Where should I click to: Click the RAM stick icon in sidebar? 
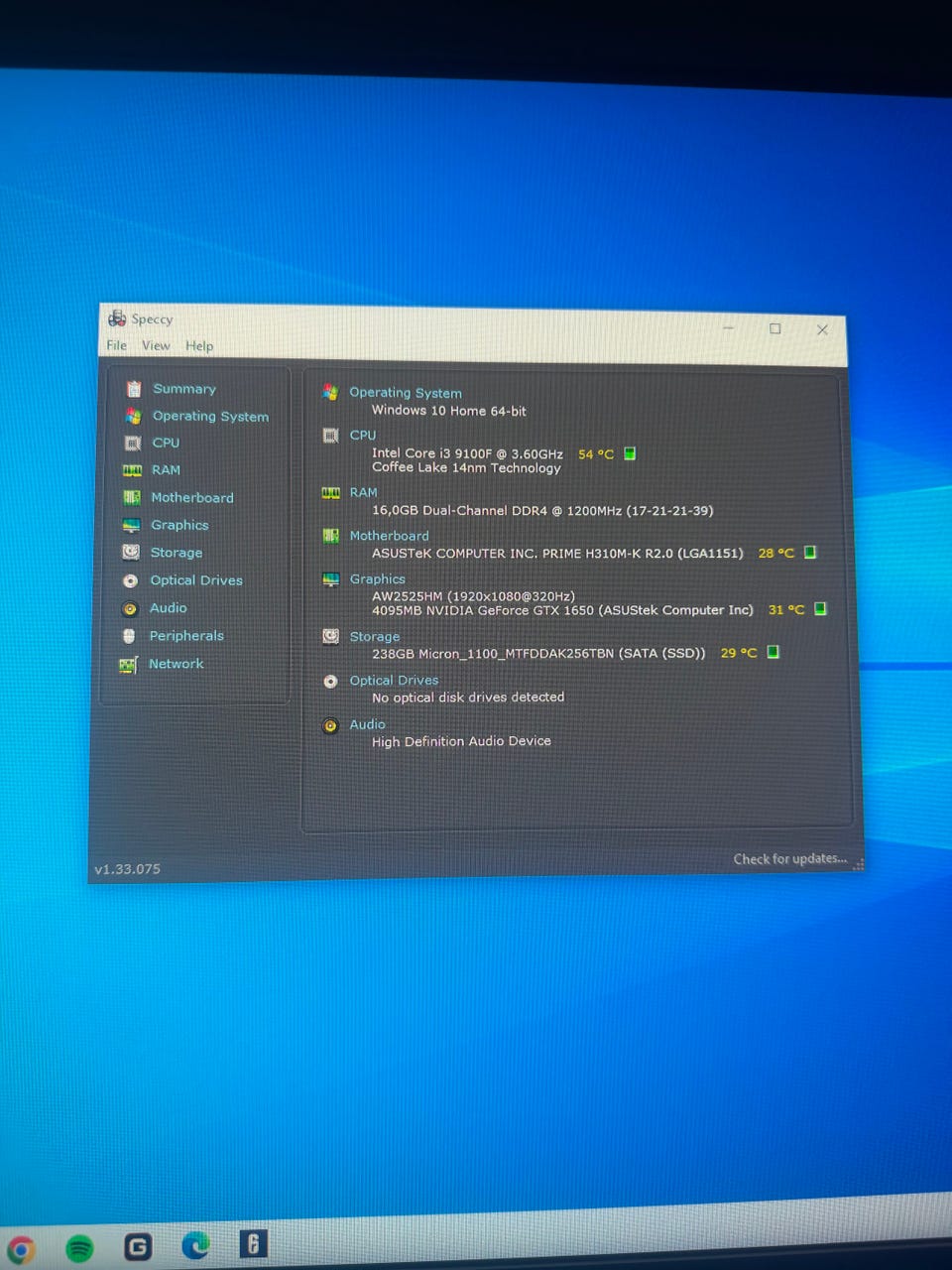pos(132,470)
